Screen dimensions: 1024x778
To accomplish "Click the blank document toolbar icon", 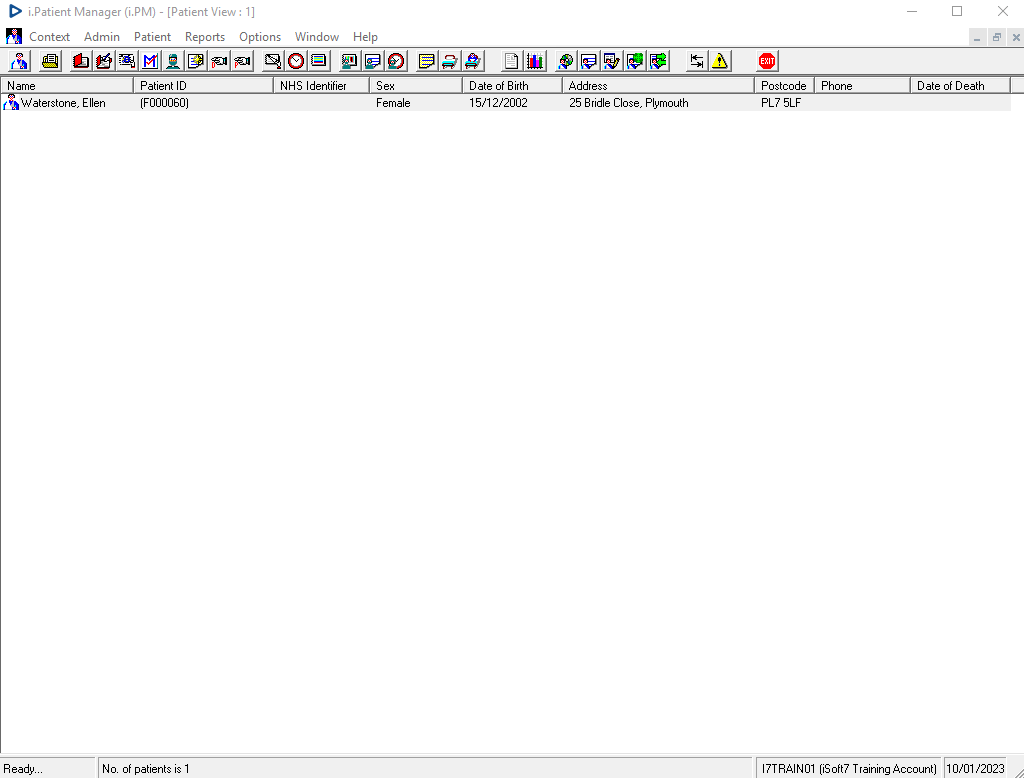I will [x=511, y=61].
